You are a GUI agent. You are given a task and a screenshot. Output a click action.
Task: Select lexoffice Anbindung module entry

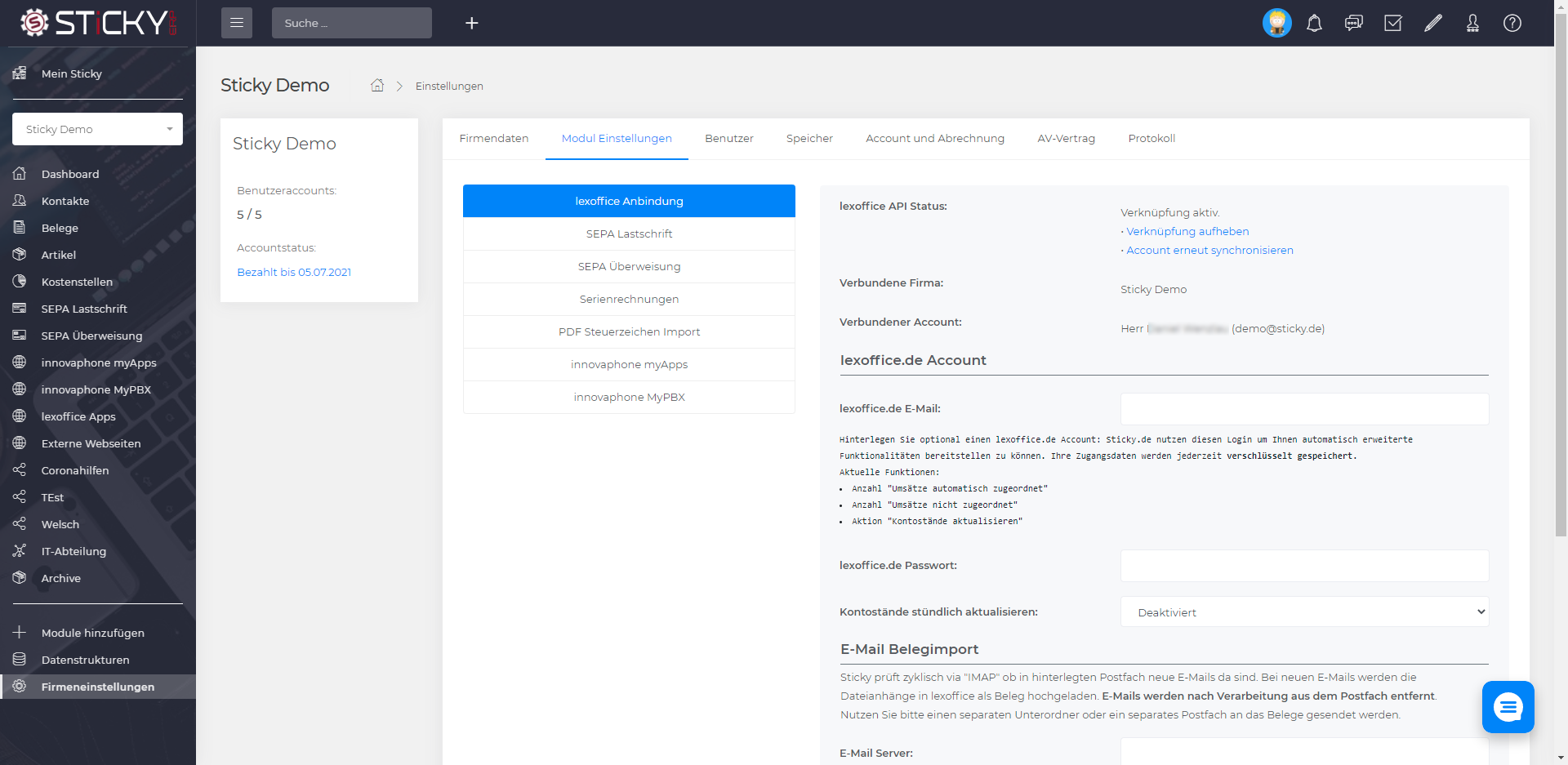pyautogui.click(x=629, y=201)
